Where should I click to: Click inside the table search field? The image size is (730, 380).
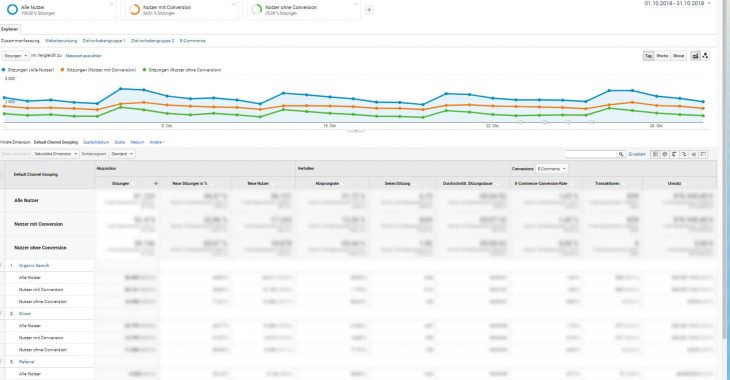pos(591,154)
